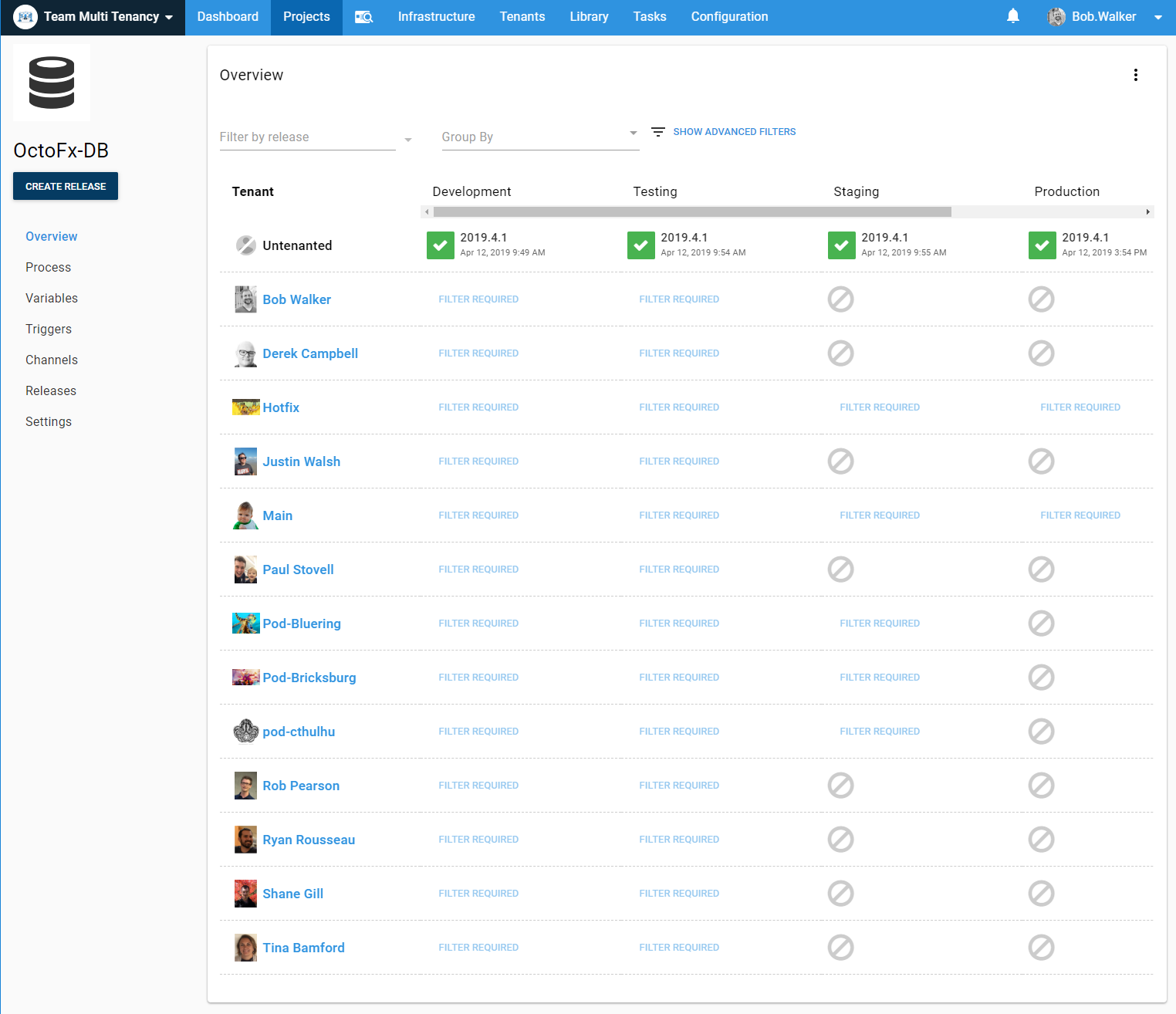The image size is (1176, 1014).
Task: Open the Bob.Walker user menu
Action: [1104, 17]
